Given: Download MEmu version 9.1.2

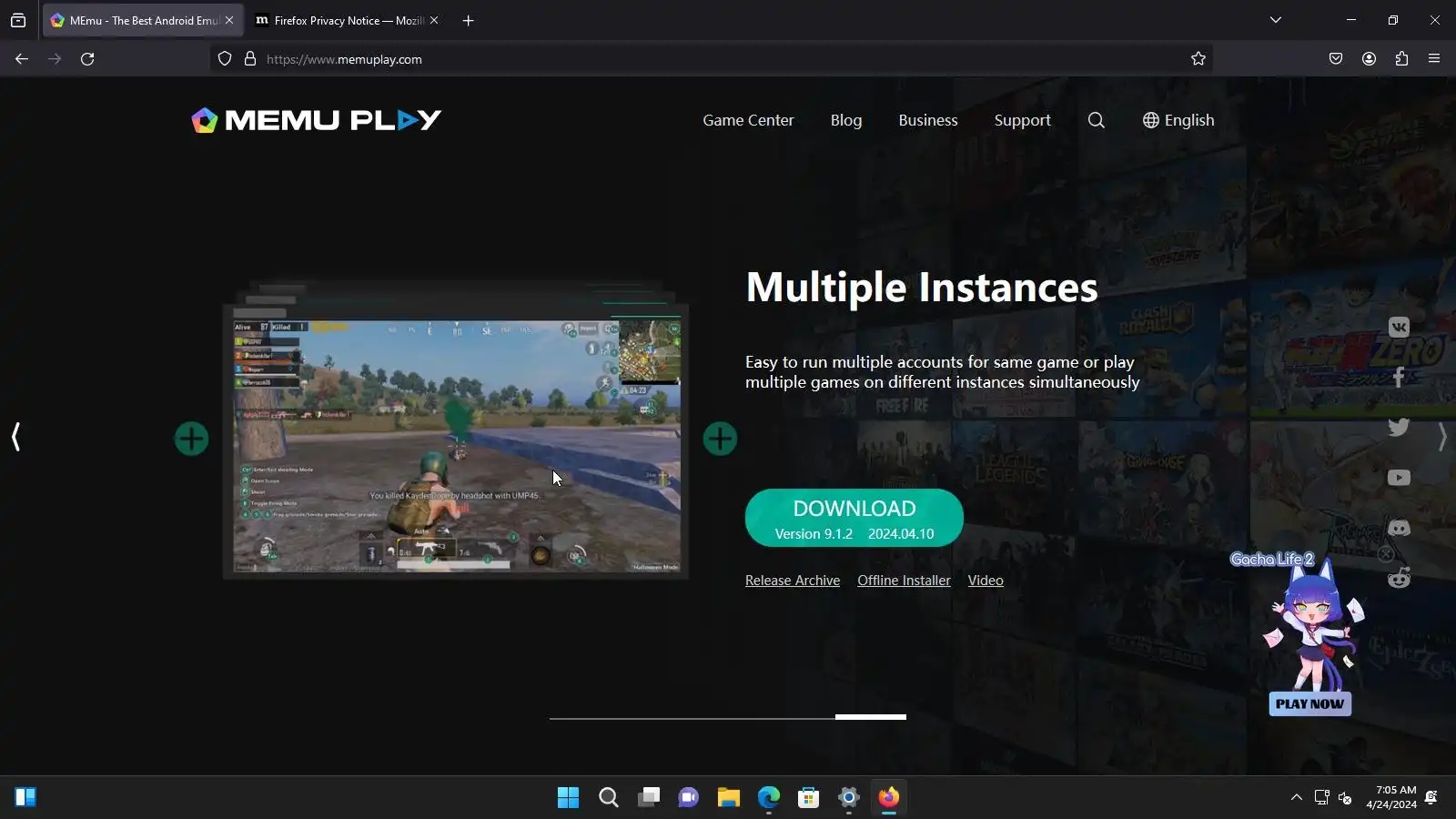Looking at the screenshot, I should click(854, 518).
